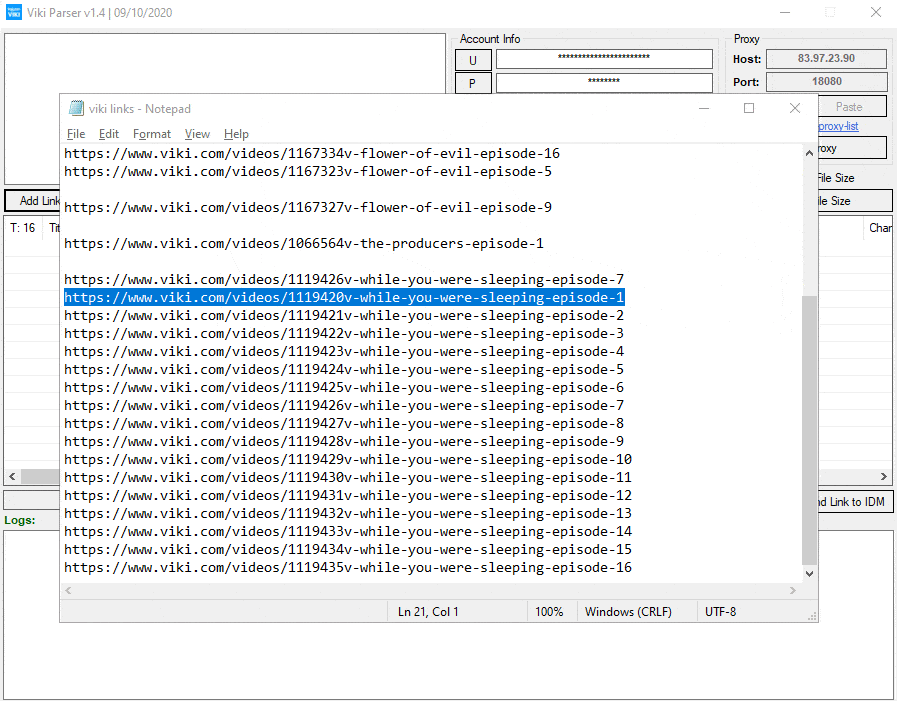Click the 1119433v while-you-were-sleeping-episode-14 line
The width and height of the screenshot is (897, 701).
[348, 532]
